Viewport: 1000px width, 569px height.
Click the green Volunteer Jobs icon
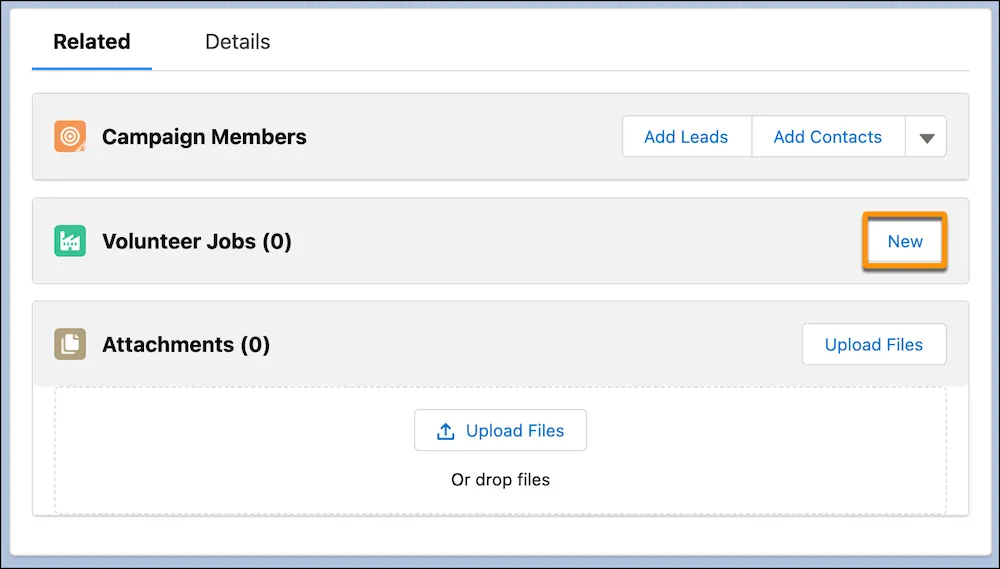pos(70,241)
